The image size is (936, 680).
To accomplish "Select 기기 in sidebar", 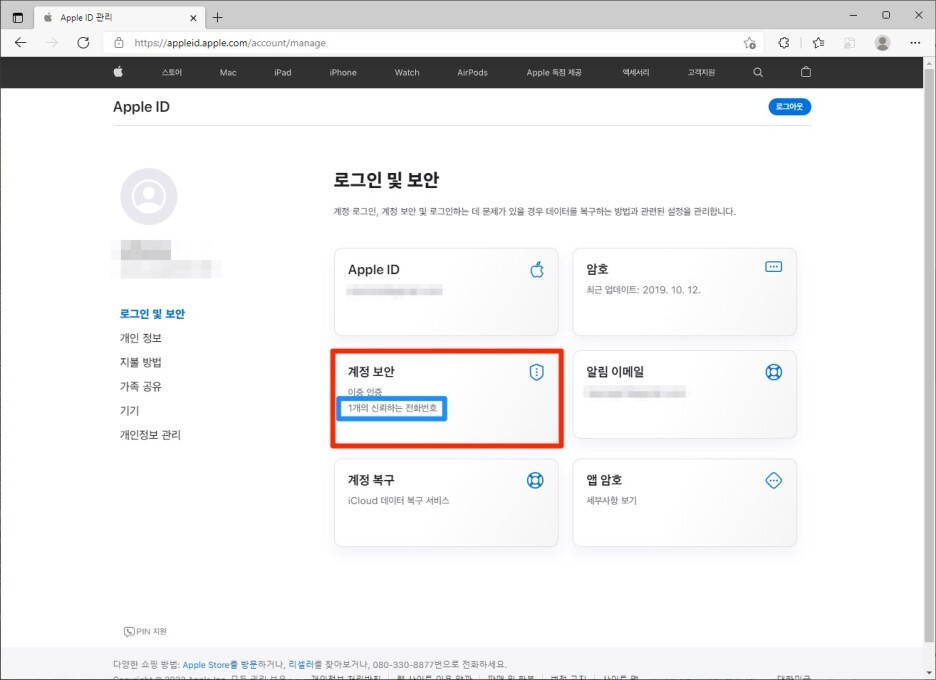I will point(129,411).
